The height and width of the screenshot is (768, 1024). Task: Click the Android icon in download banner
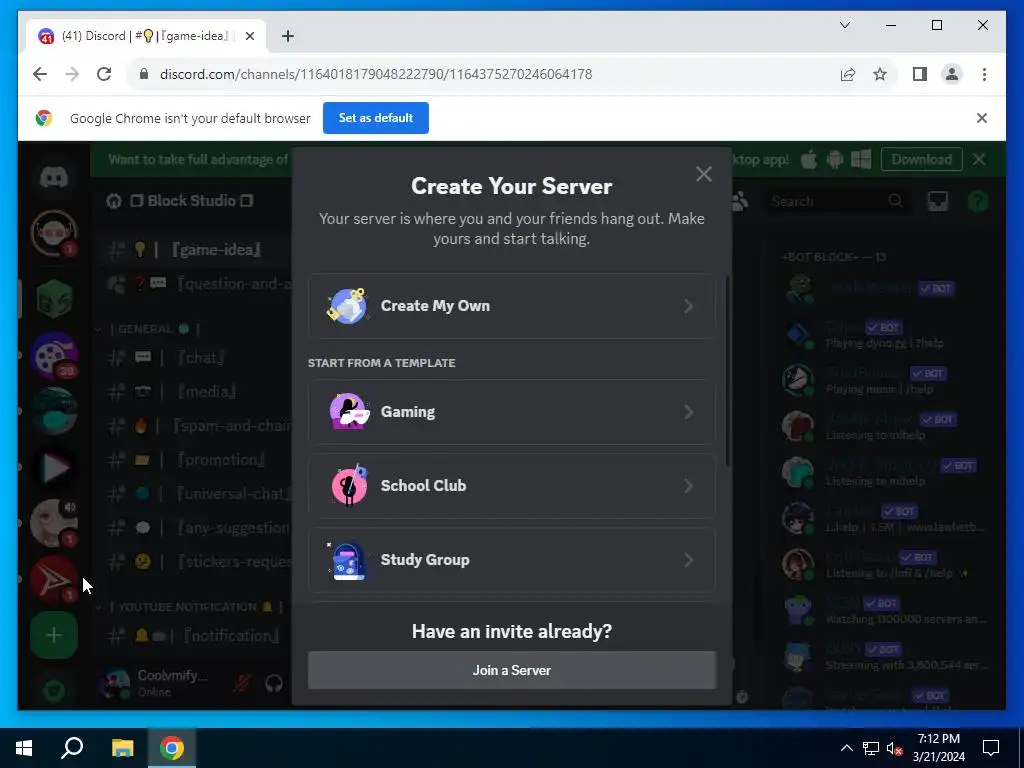[835, 159]
